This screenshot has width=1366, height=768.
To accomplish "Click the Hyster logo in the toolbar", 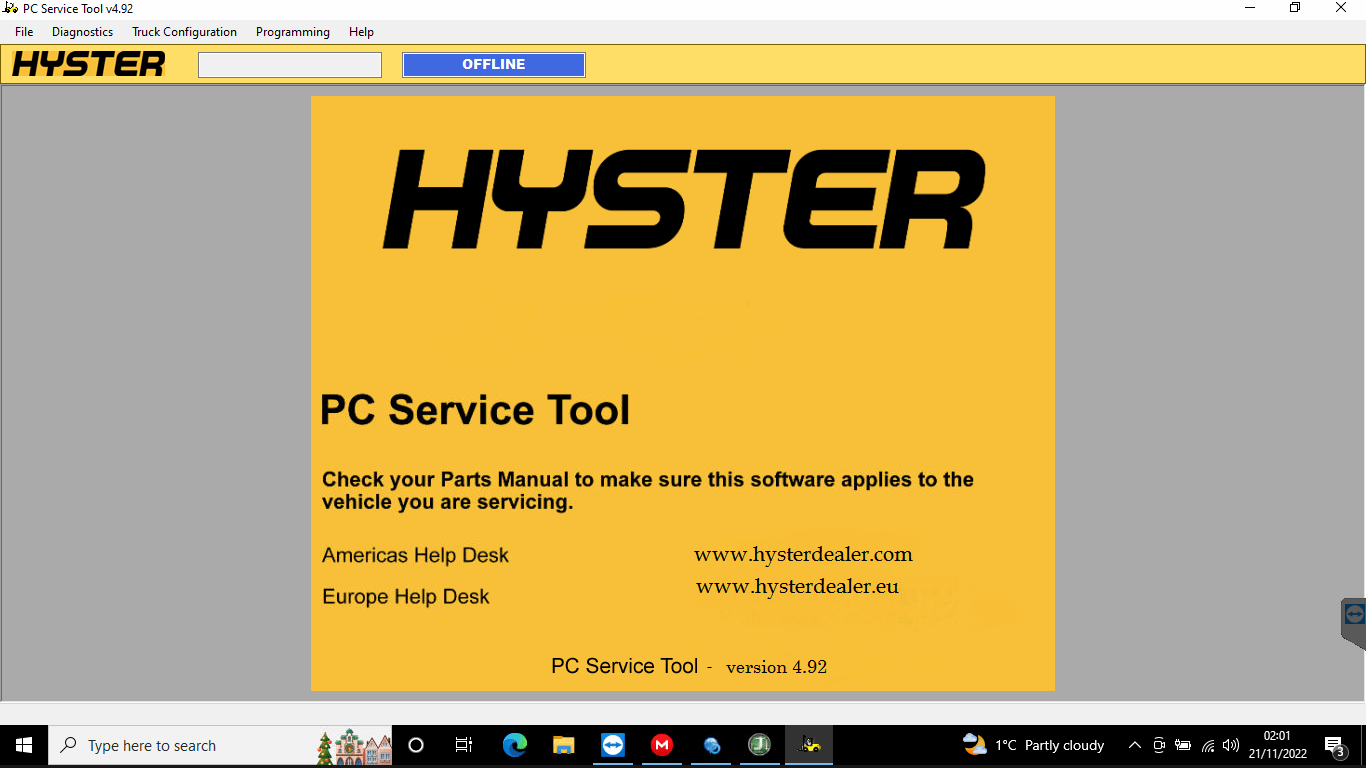I will click(x=89, y=65).
